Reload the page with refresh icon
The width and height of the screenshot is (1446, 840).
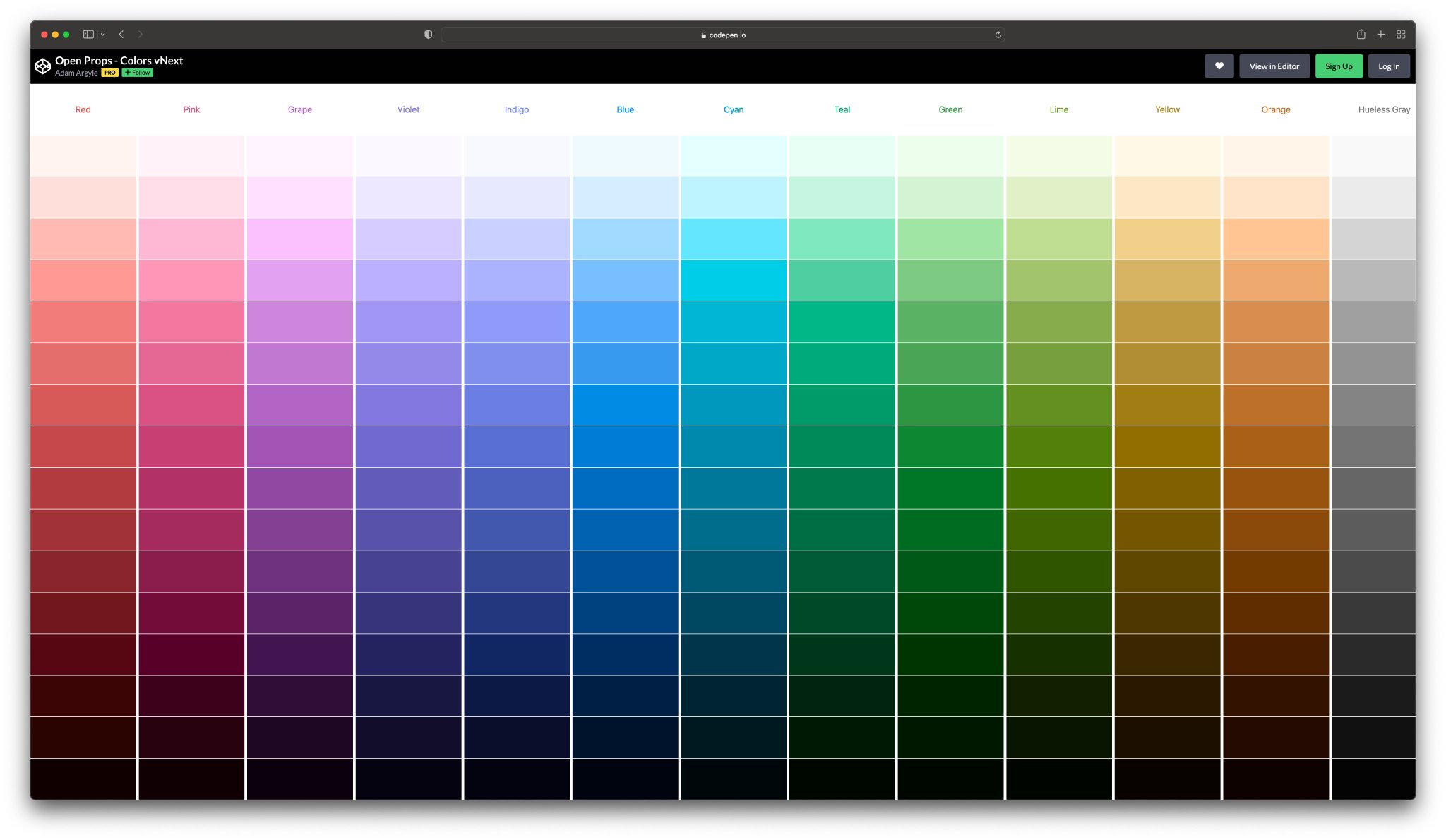(998, 35)
